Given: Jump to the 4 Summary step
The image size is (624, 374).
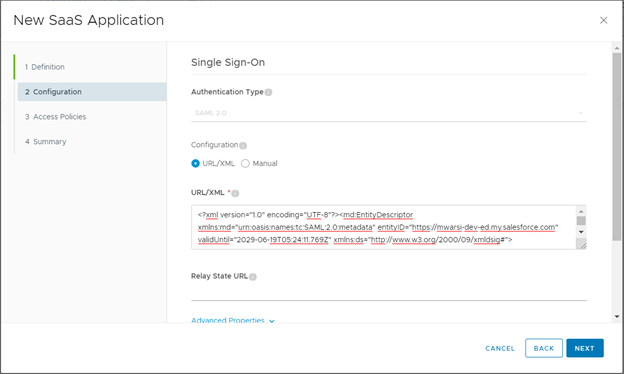Looking at the screenshot, I should pyautogui.click(x=45, y=142).
